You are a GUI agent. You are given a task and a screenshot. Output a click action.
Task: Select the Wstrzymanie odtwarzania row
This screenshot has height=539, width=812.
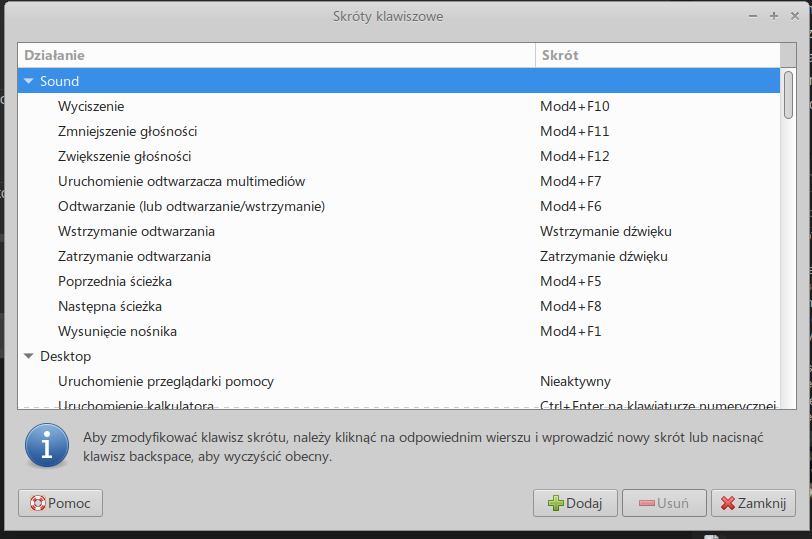tap(136, 231)
